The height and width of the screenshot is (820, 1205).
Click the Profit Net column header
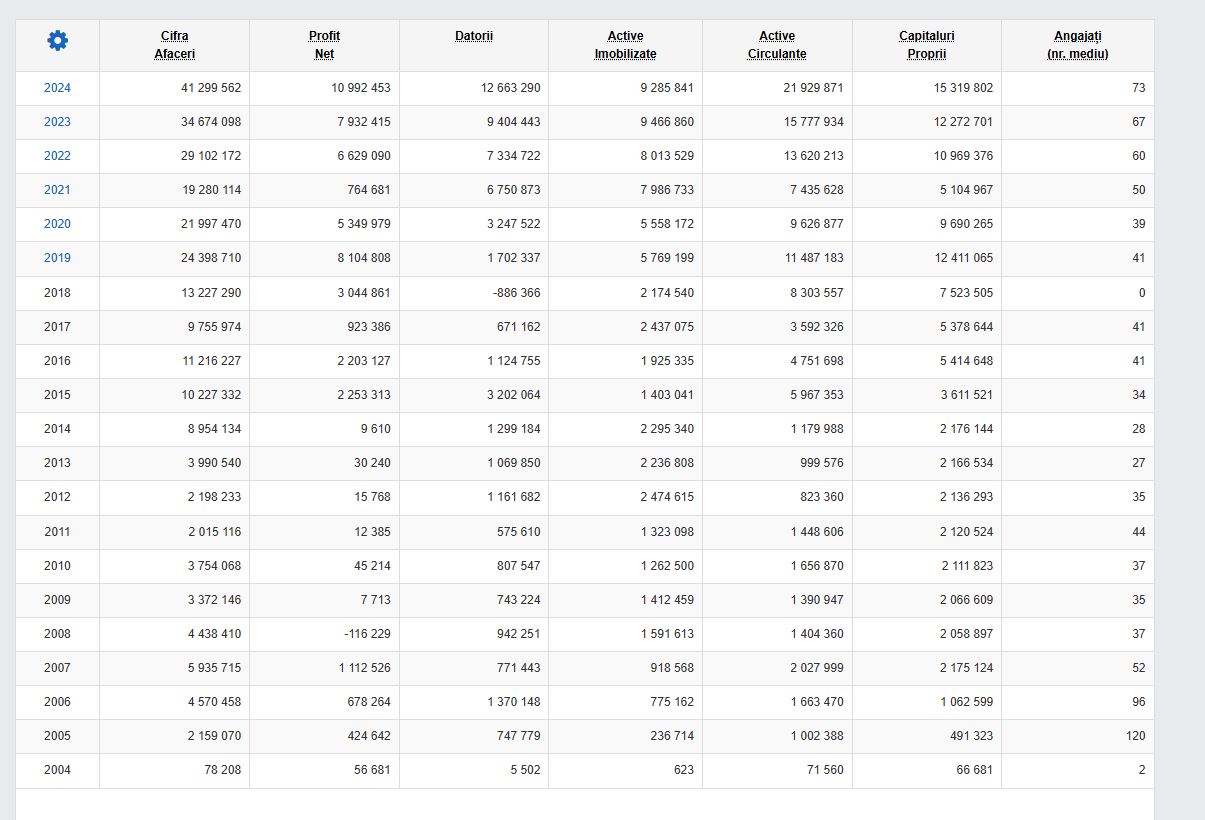(324, 45)
